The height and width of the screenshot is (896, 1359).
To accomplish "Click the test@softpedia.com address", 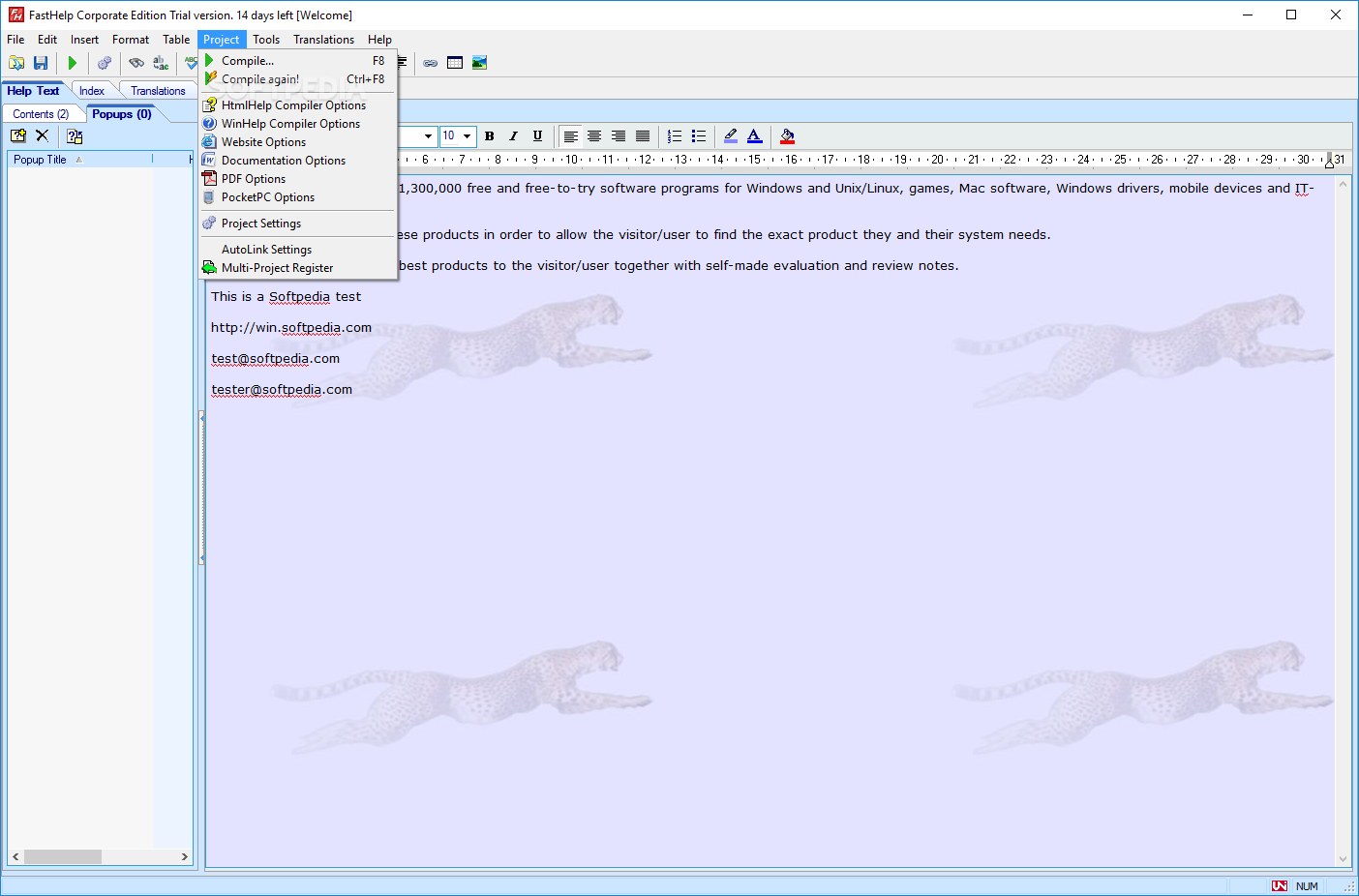I will 276,359.
